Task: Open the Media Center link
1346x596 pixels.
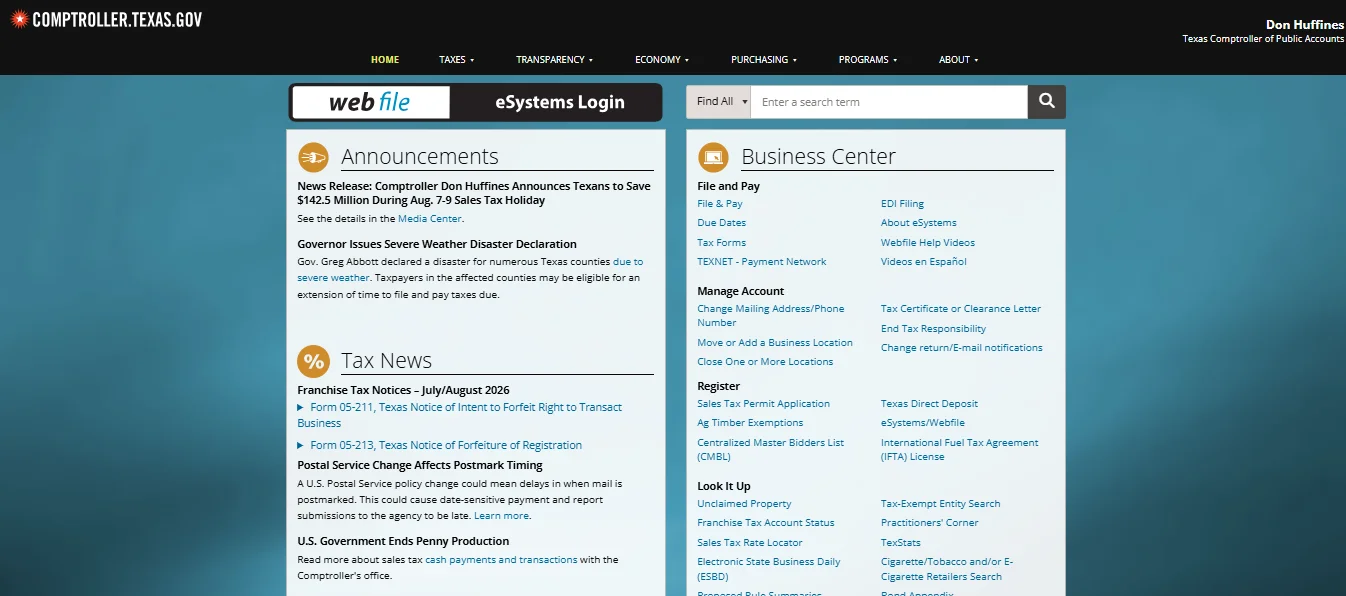Action: coord(430,219)
